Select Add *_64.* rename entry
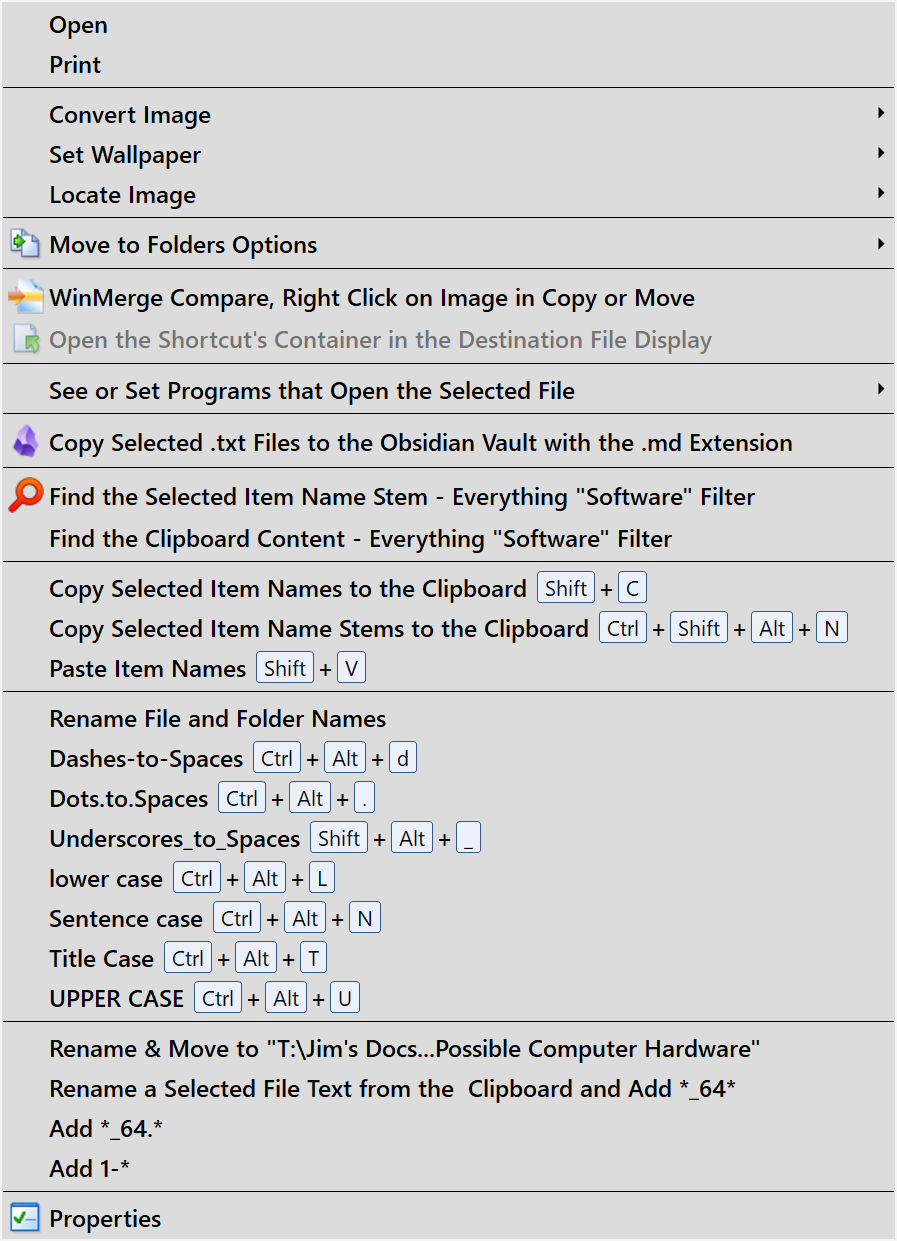The width and height of the screenshot is (897, 1241). (x=105, y=1129)
